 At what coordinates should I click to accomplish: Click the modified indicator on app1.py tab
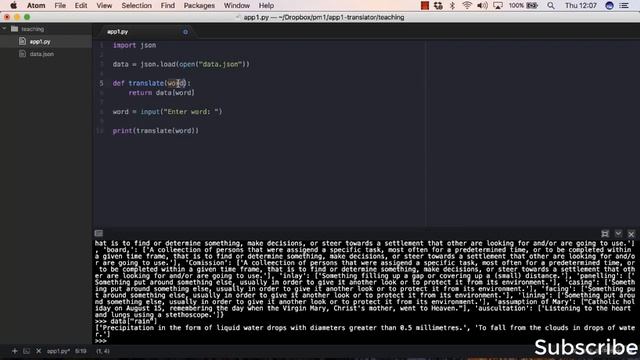185,32
